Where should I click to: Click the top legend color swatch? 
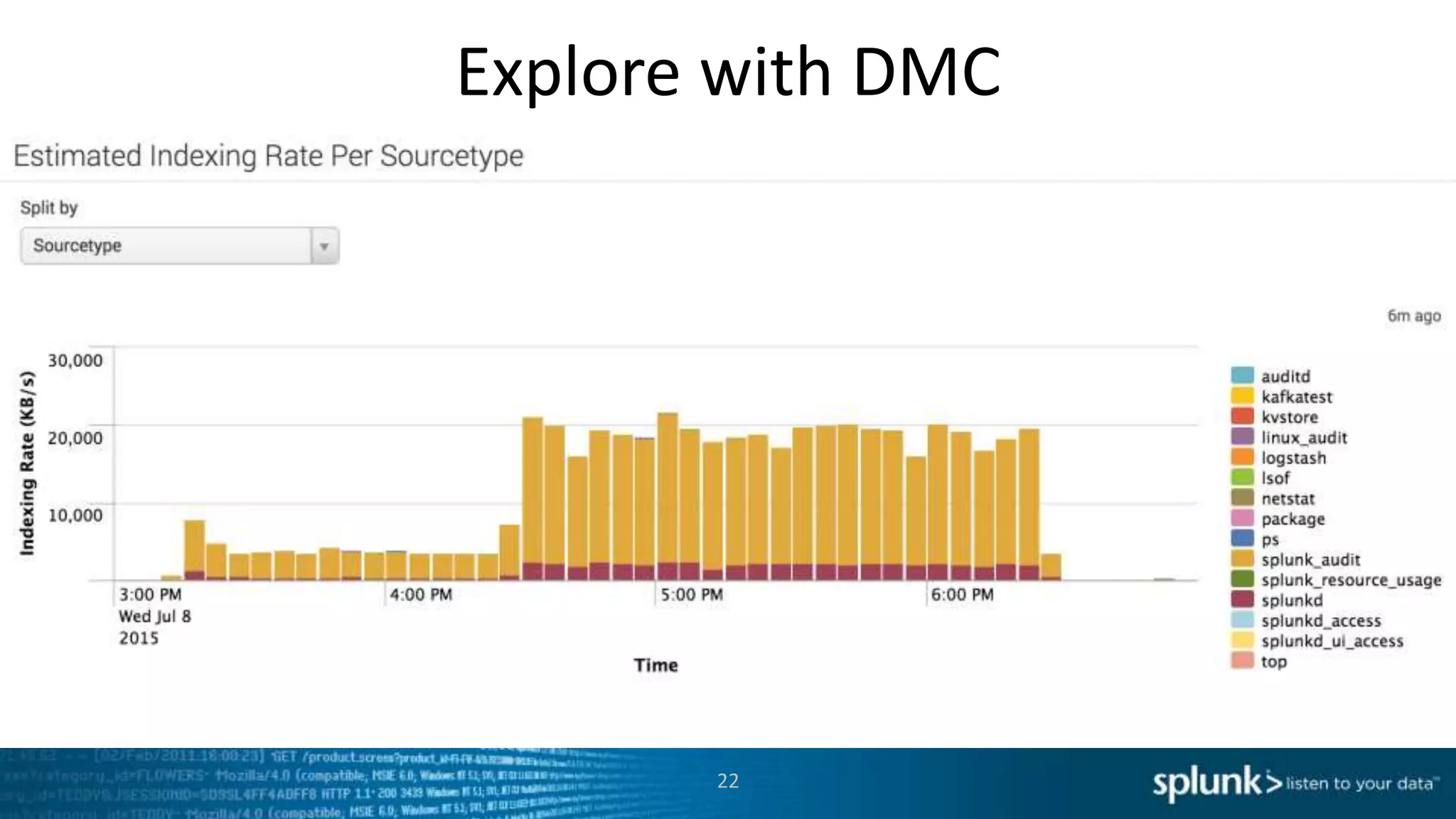pos(1242,660)
